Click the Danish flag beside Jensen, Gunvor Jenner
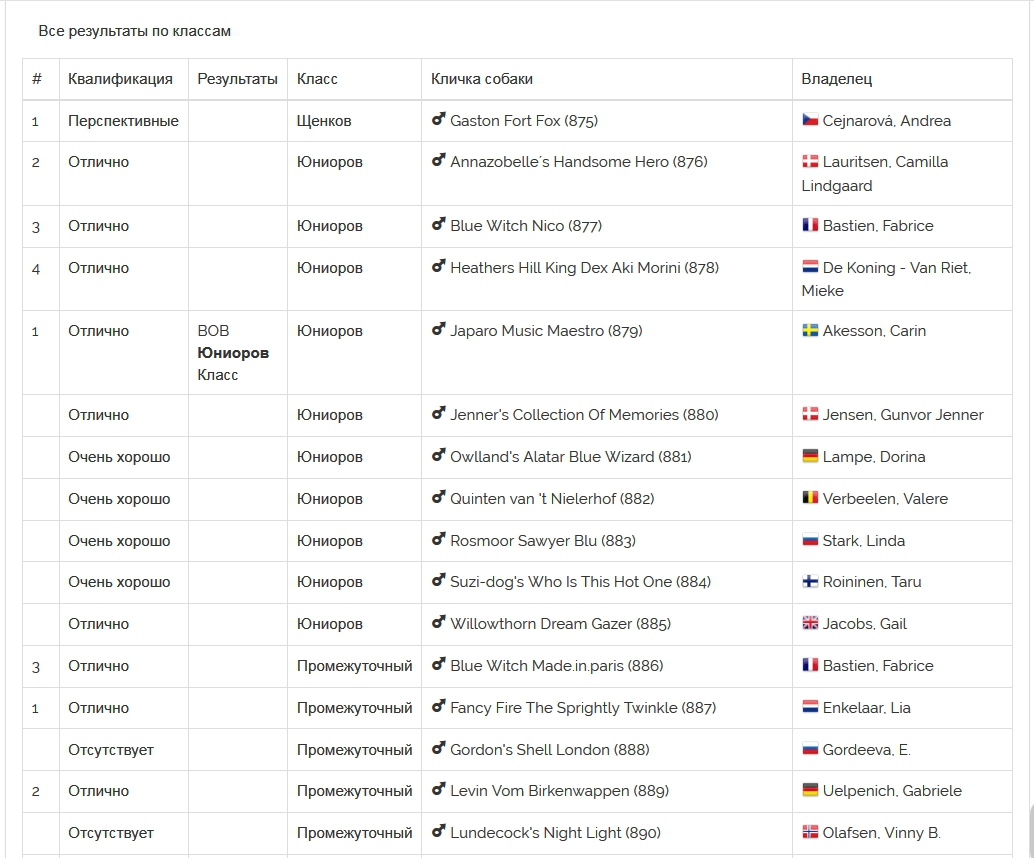Image resolution: width=1034 pixels, height=858 pixels. (x=810, y=414)
